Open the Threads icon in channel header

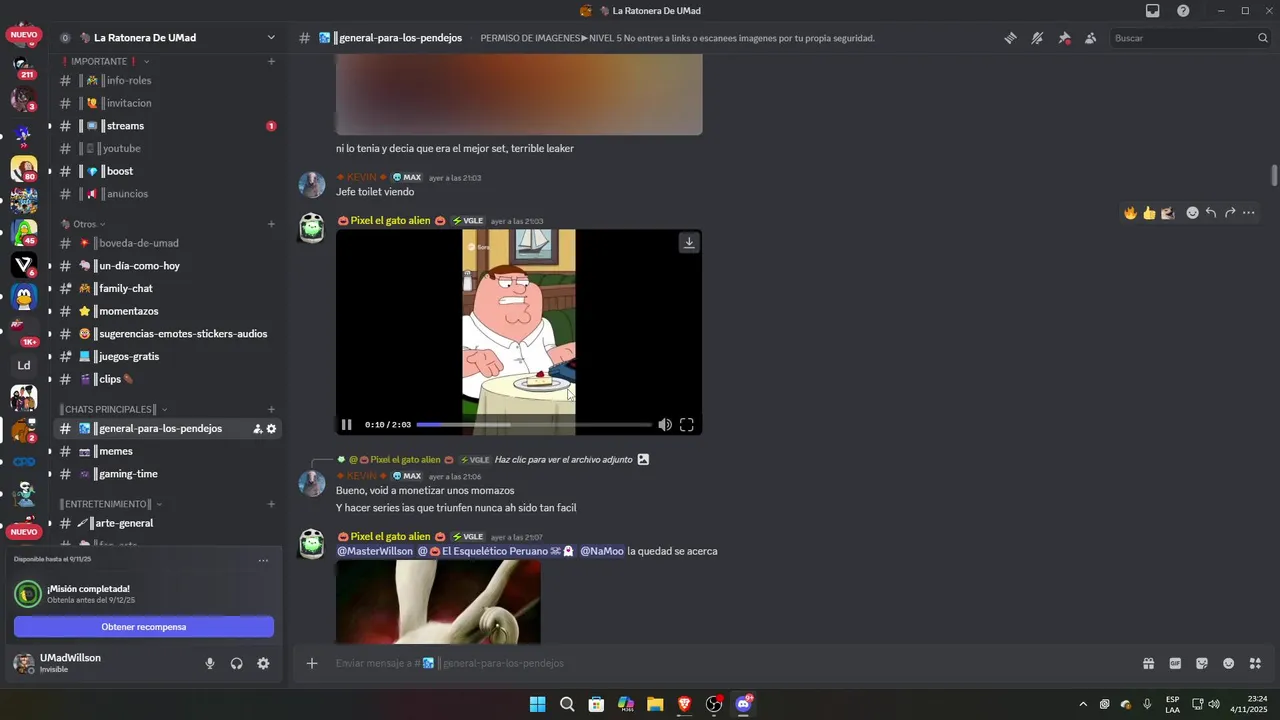click(x=1011, y=38)
